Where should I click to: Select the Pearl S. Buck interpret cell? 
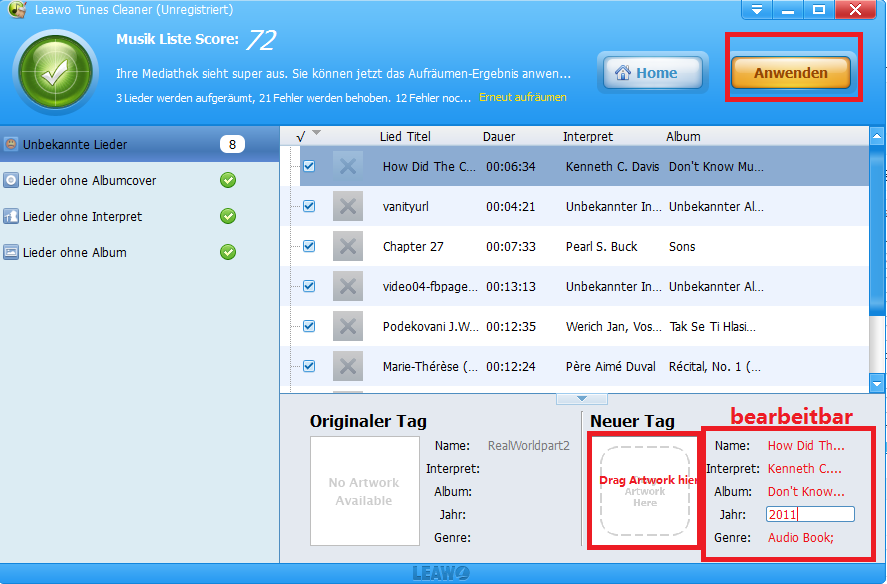(x=601, y=247)
